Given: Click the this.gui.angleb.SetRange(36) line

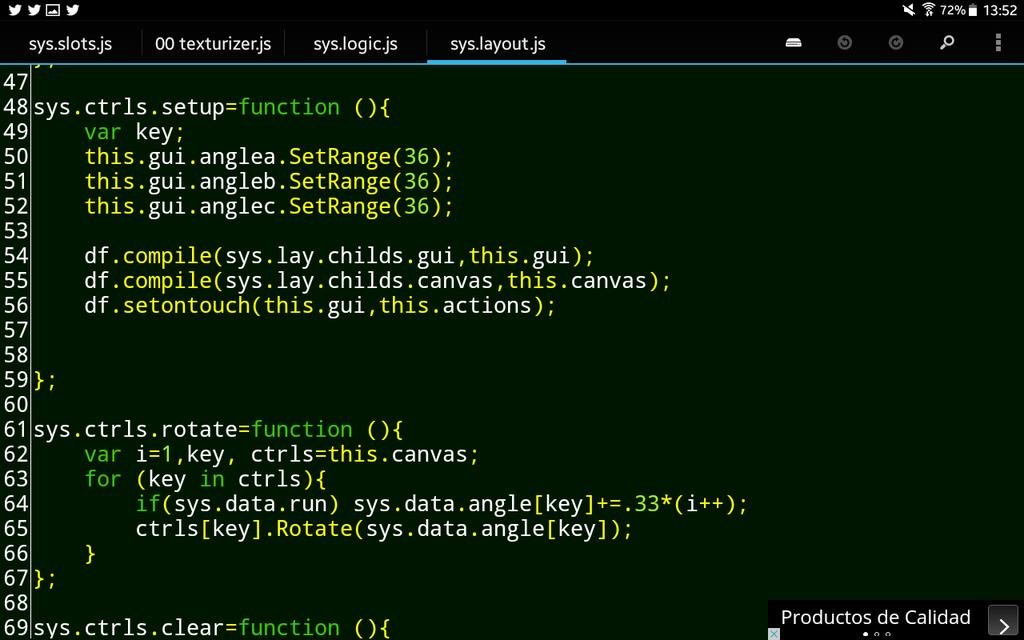Looking at the screenshot, I should tap(268, 182).
